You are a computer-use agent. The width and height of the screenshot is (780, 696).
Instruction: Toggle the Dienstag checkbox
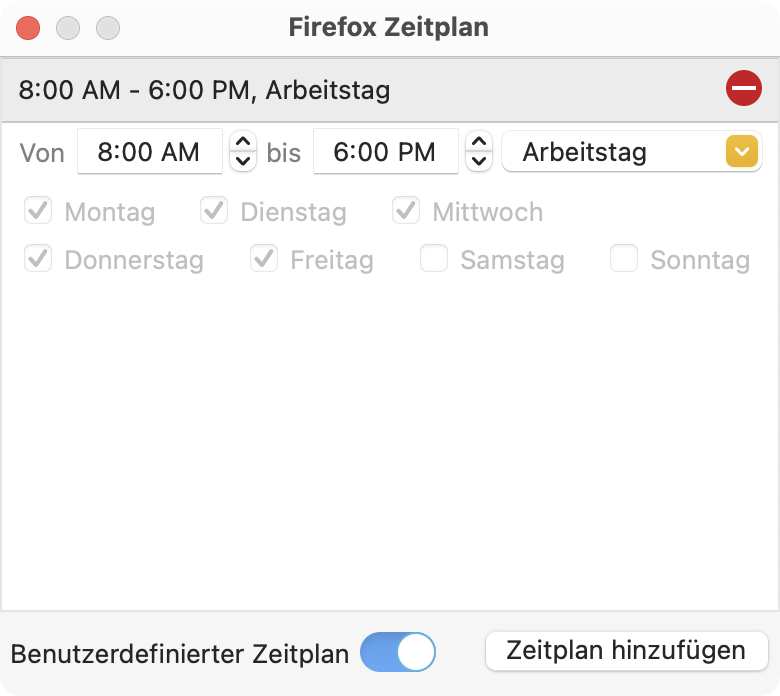click(x=214, y=210)
